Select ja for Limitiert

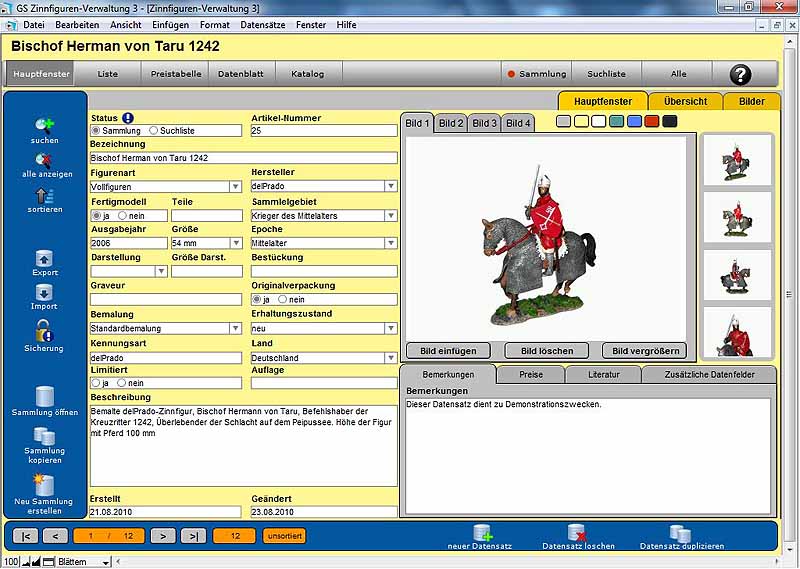[x=96, y=383]
